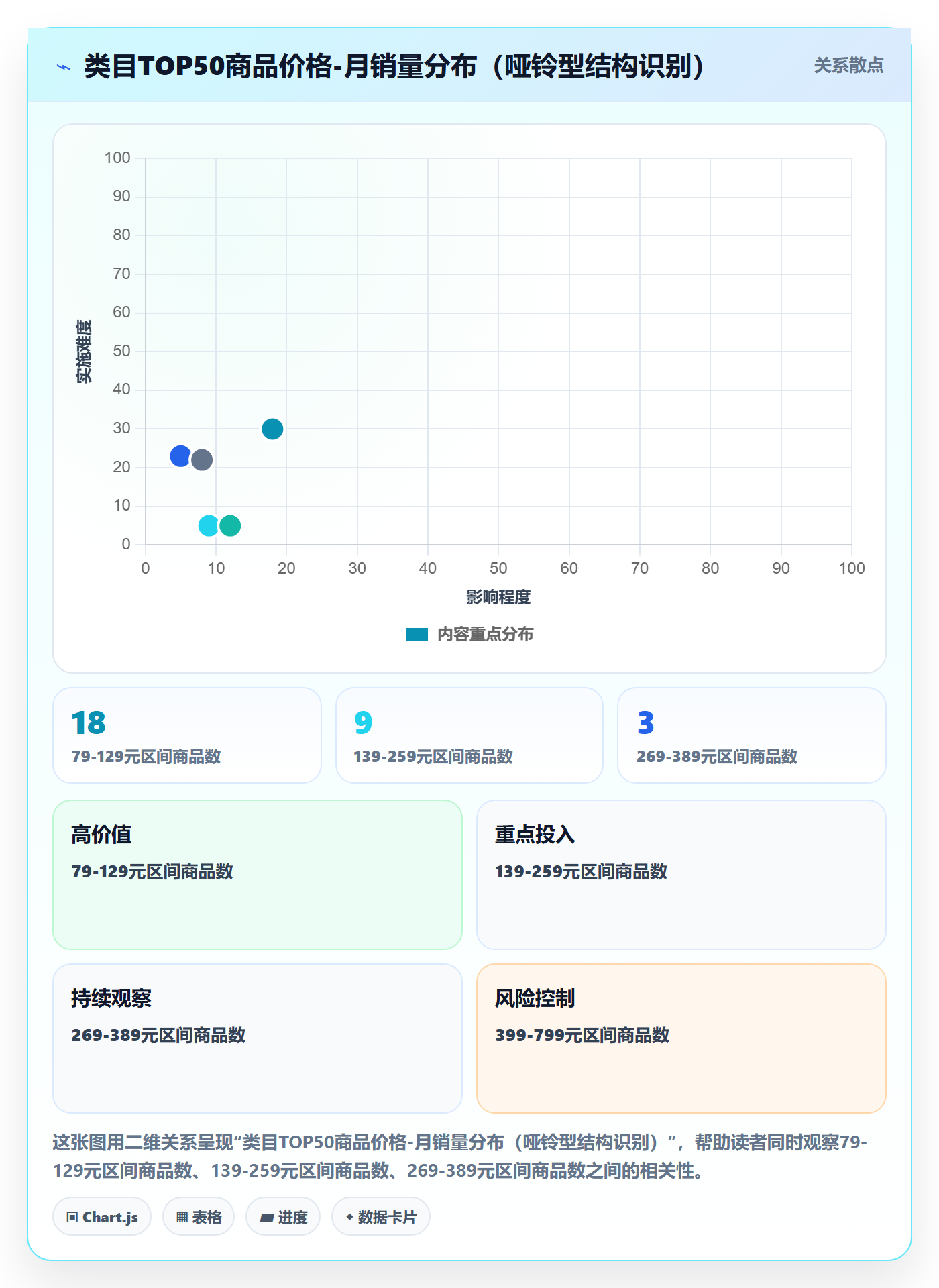Open the 持续观察 quadrant card
This screenshot has height=1288, width=939.
[258, 1038]
